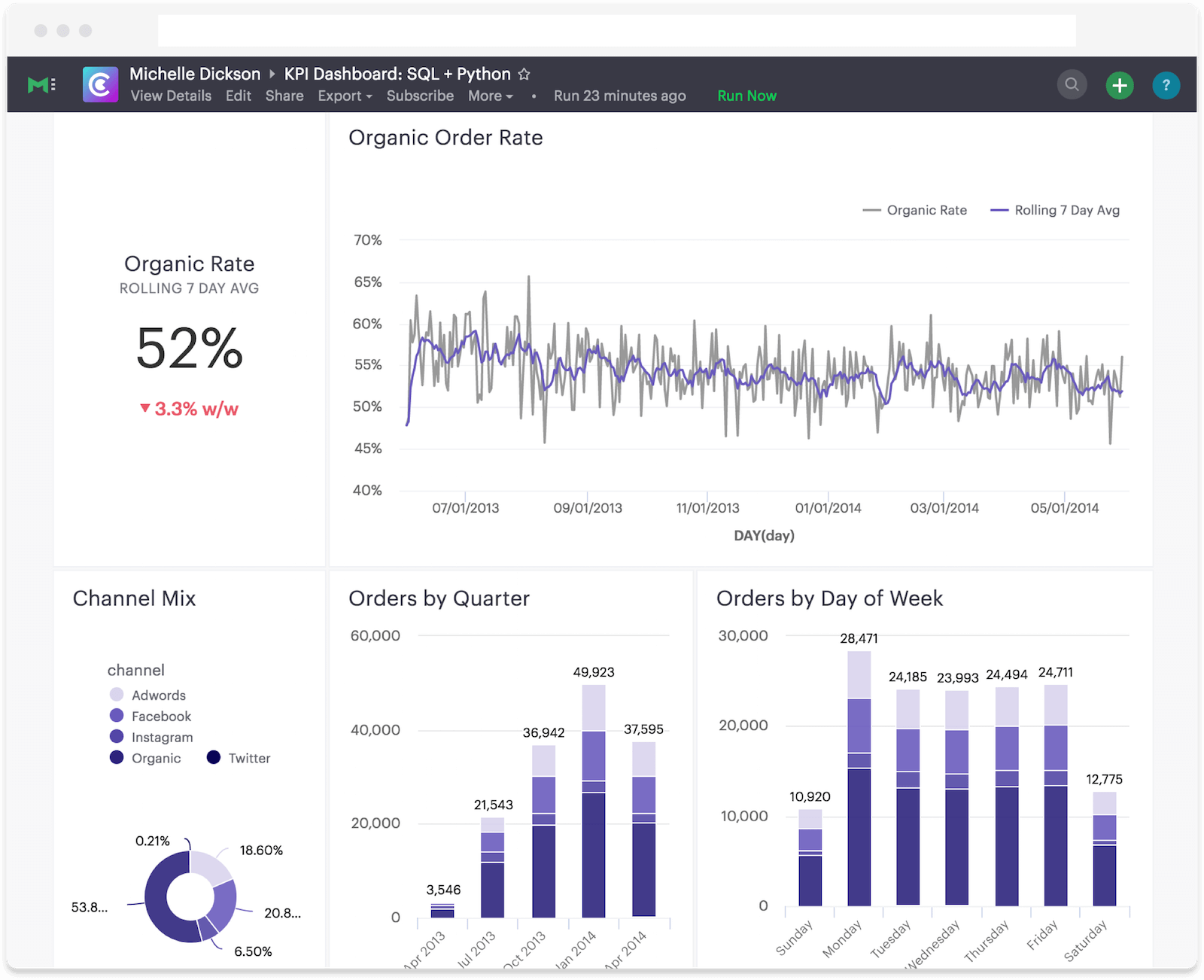1204x980 pixels.
Task: Open search via the magnifier icon
Action: (x=1072, y=84)
